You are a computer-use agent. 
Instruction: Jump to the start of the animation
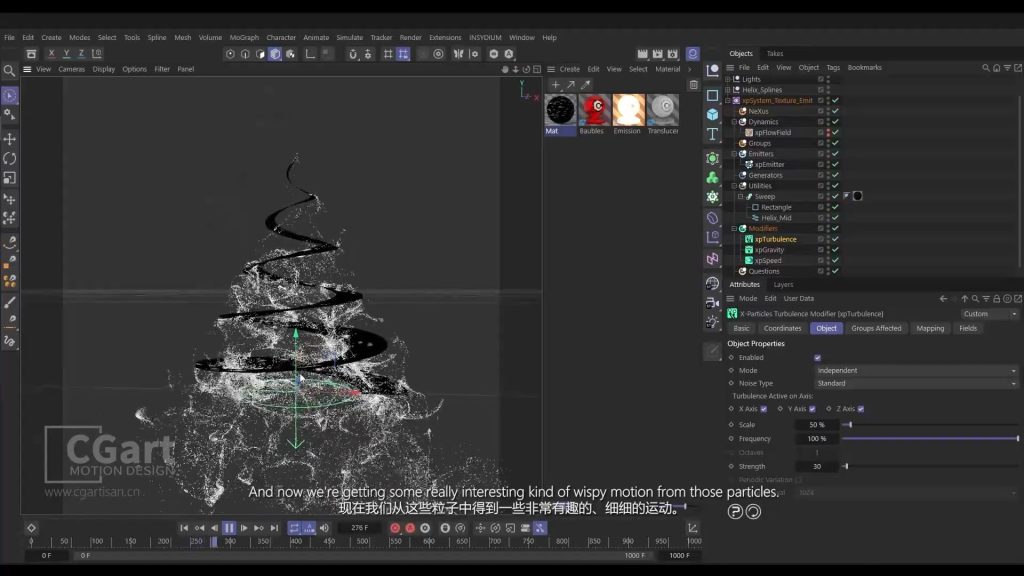pos(184,528)
